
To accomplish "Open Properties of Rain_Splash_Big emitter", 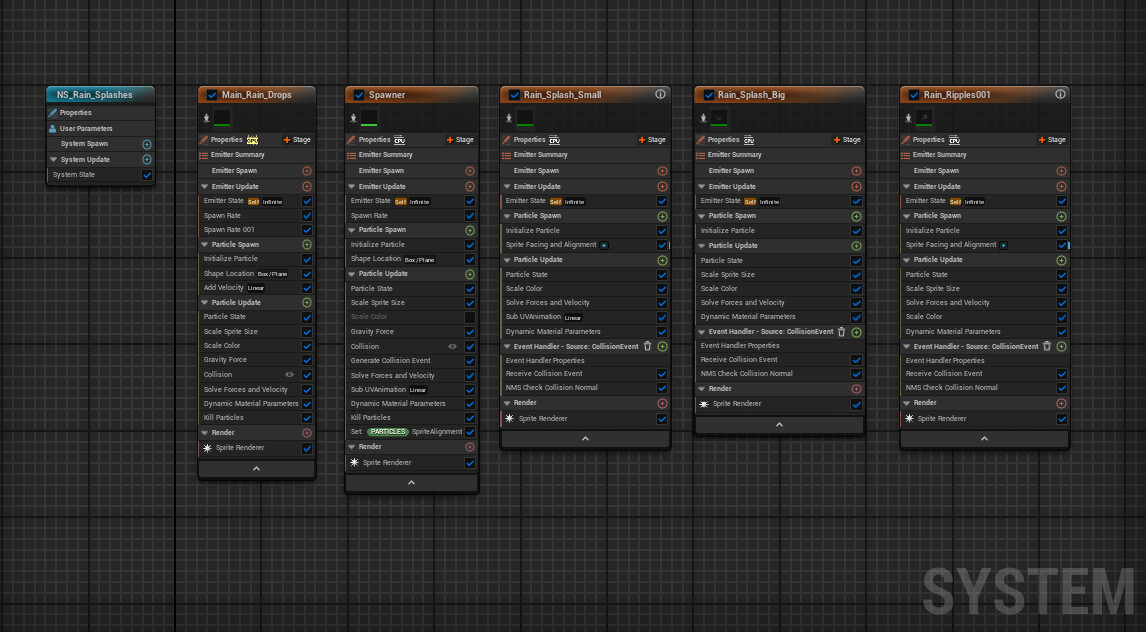I will click(x=724, y=140).
